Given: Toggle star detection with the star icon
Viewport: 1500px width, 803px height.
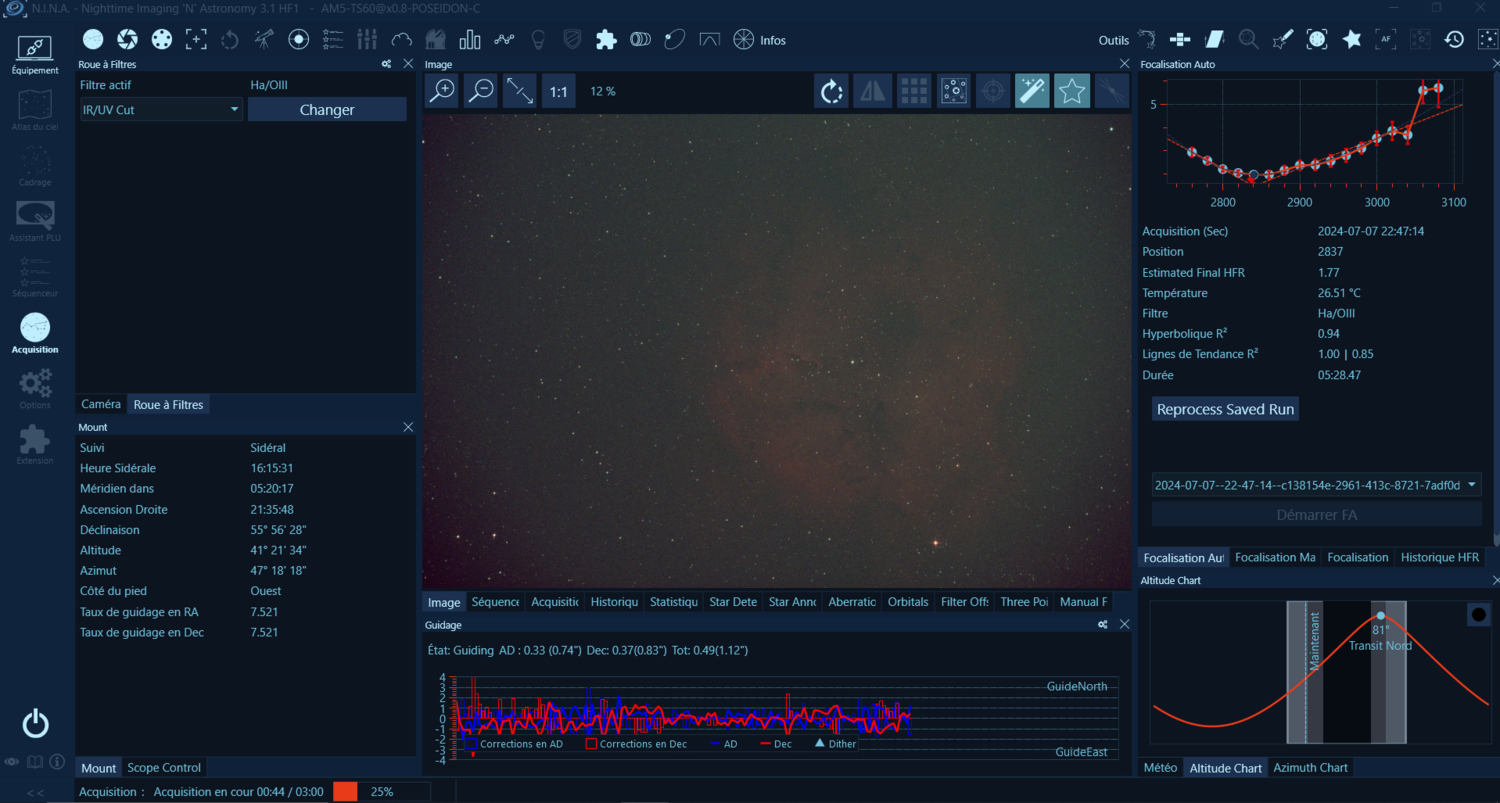Looking at the screenshot, I should coord(1072,90).
